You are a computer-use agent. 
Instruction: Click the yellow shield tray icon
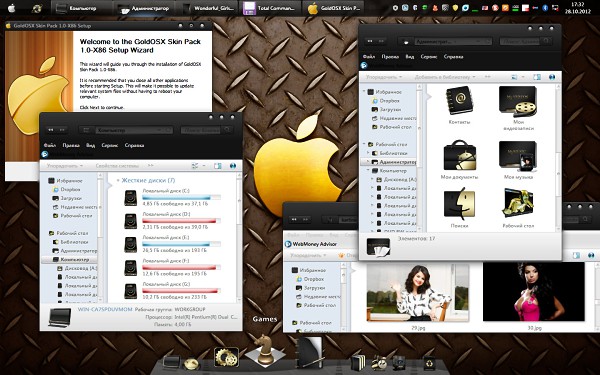tap(455, 8)
